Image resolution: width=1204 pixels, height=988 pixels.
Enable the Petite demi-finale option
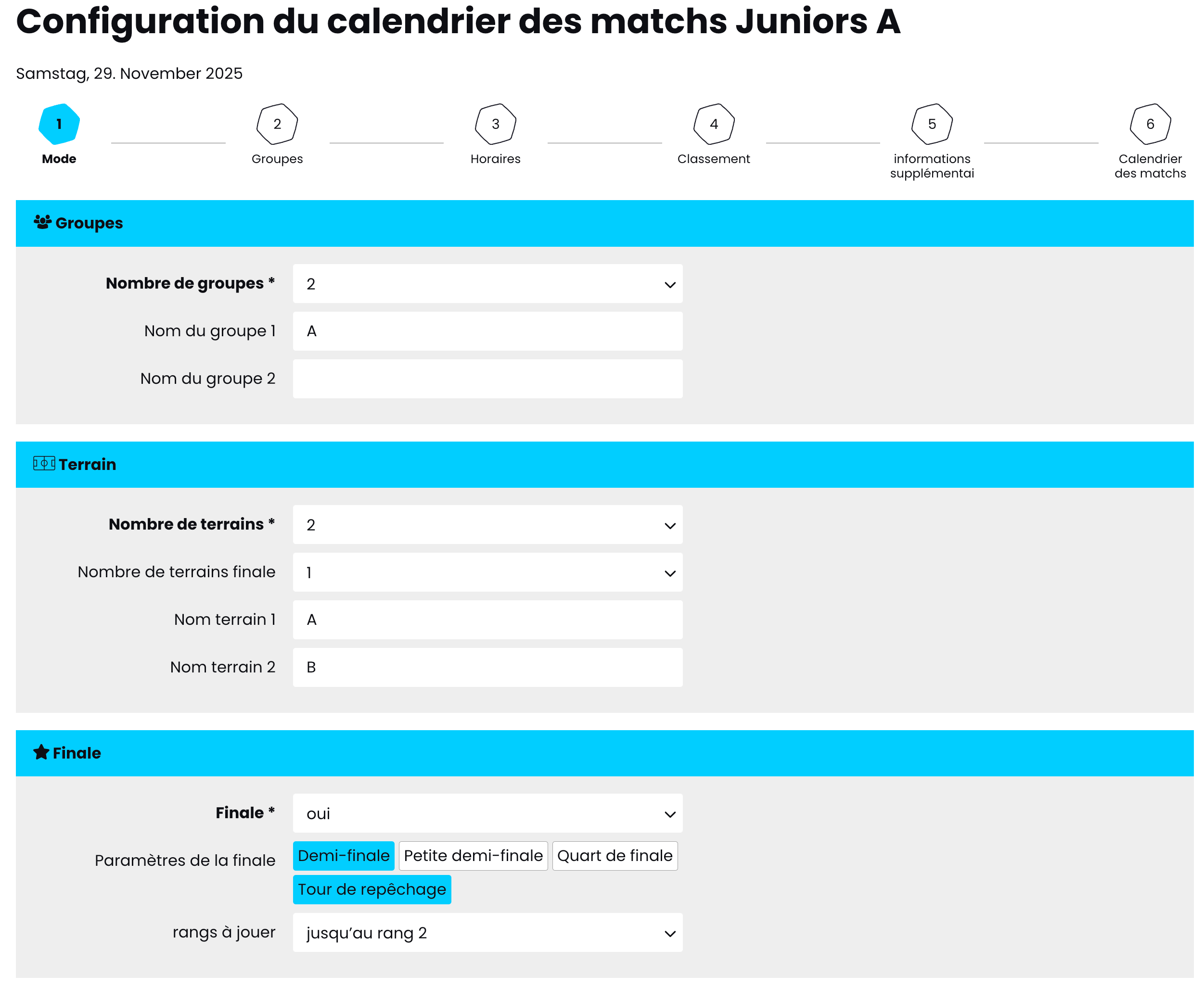pyautogui.click(x=473, y=855)
